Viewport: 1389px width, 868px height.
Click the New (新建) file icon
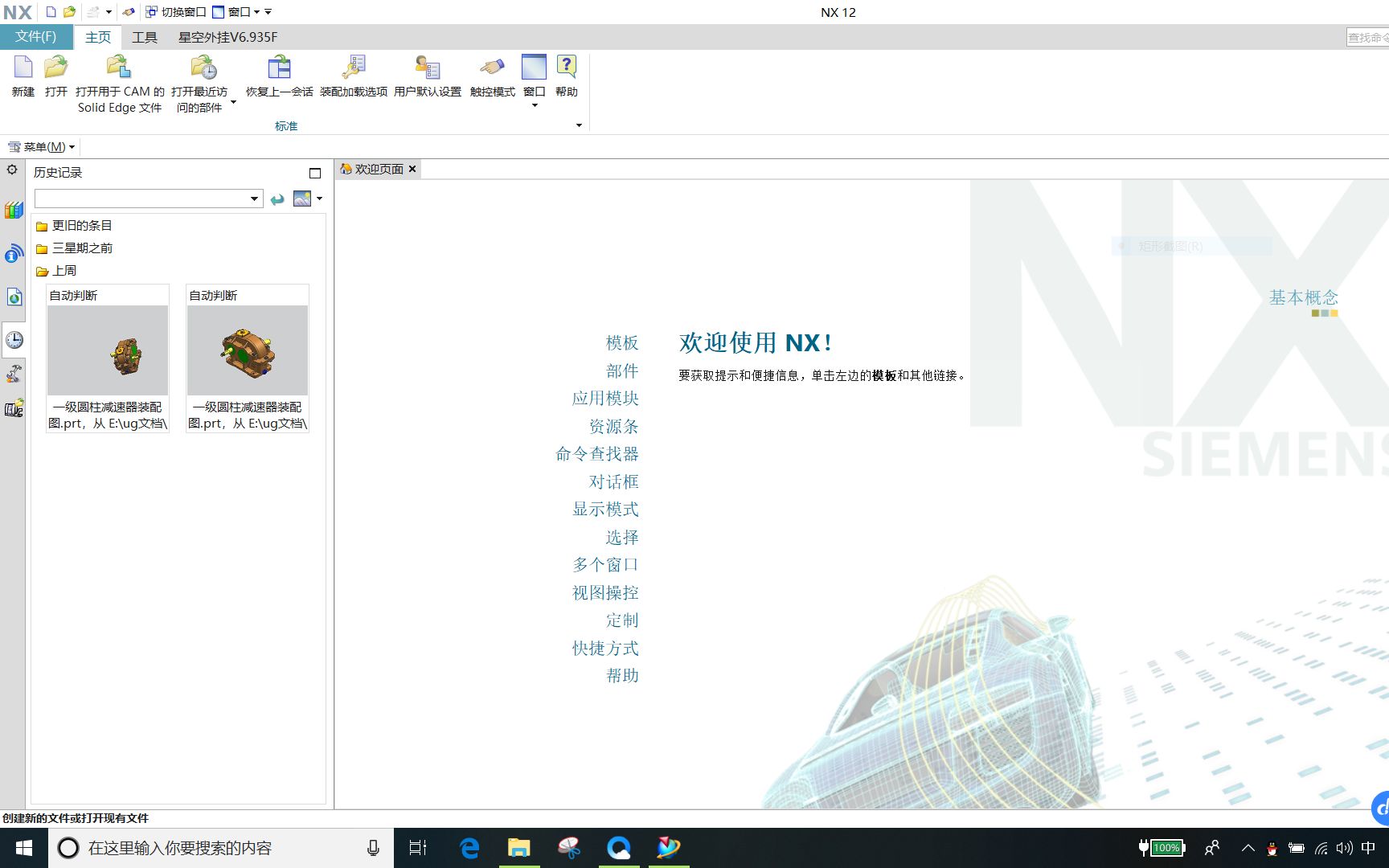23,68
